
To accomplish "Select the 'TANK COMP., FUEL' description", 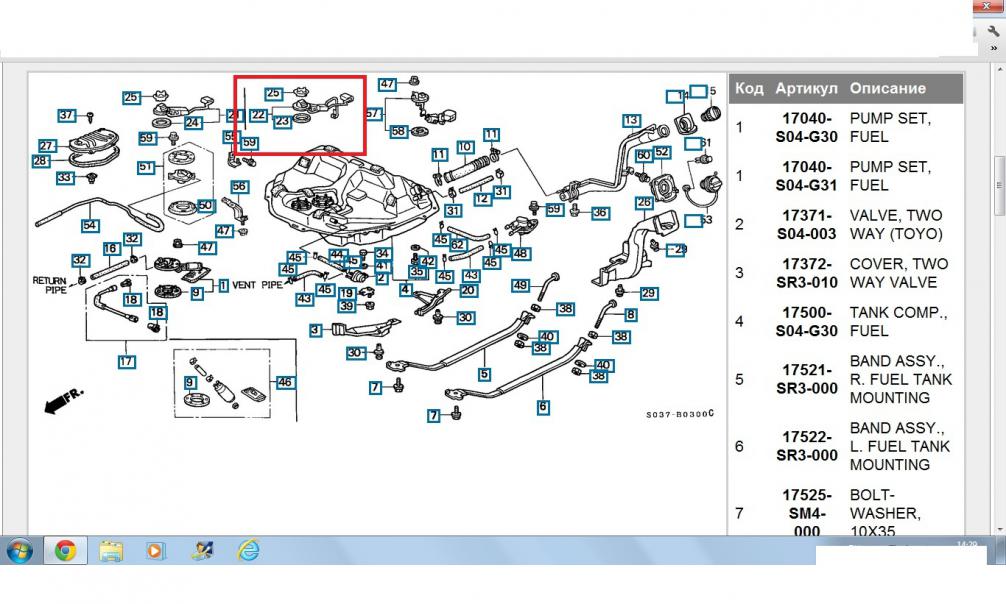I will [x=899, y=322].
